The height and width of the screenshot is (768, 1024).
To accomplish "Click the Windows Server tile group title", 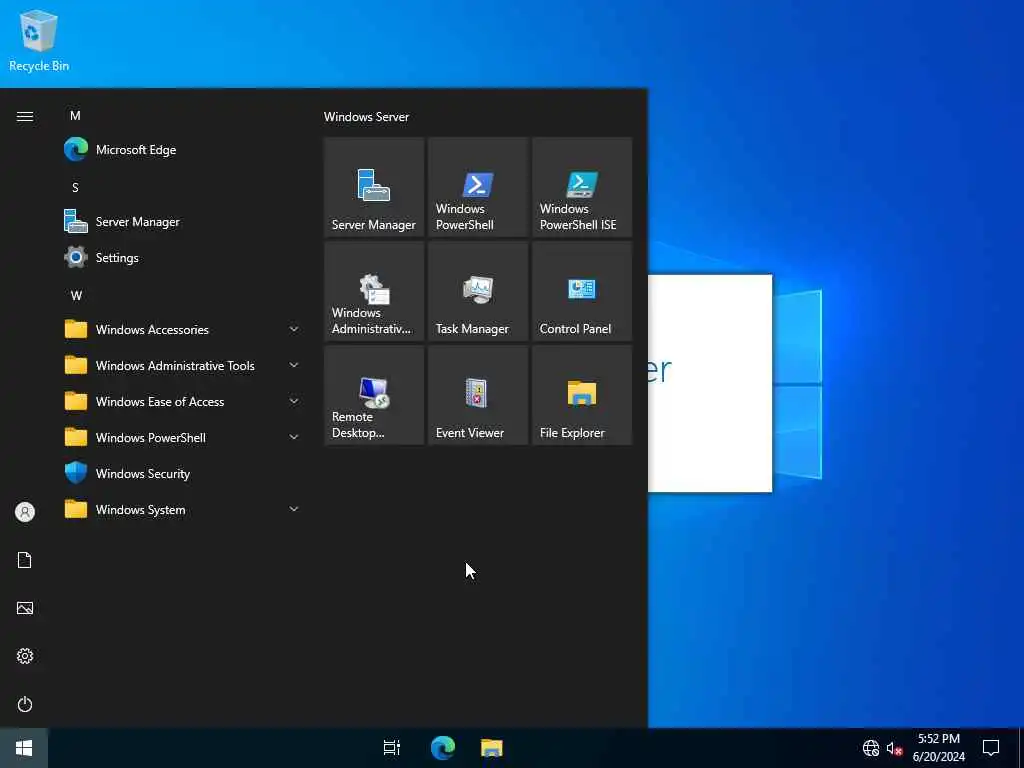I will point(366,117).
